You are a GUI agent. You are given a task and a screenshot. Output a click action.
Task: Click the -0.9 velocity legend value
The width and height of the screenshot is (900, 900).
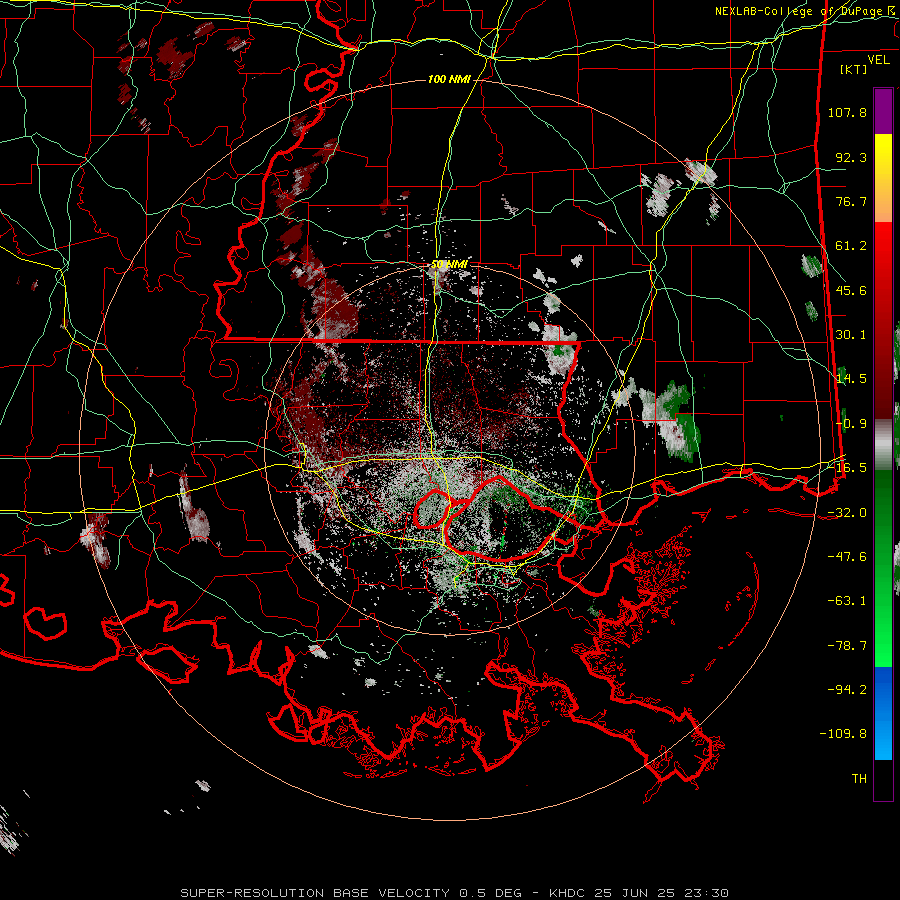point(851,424)
